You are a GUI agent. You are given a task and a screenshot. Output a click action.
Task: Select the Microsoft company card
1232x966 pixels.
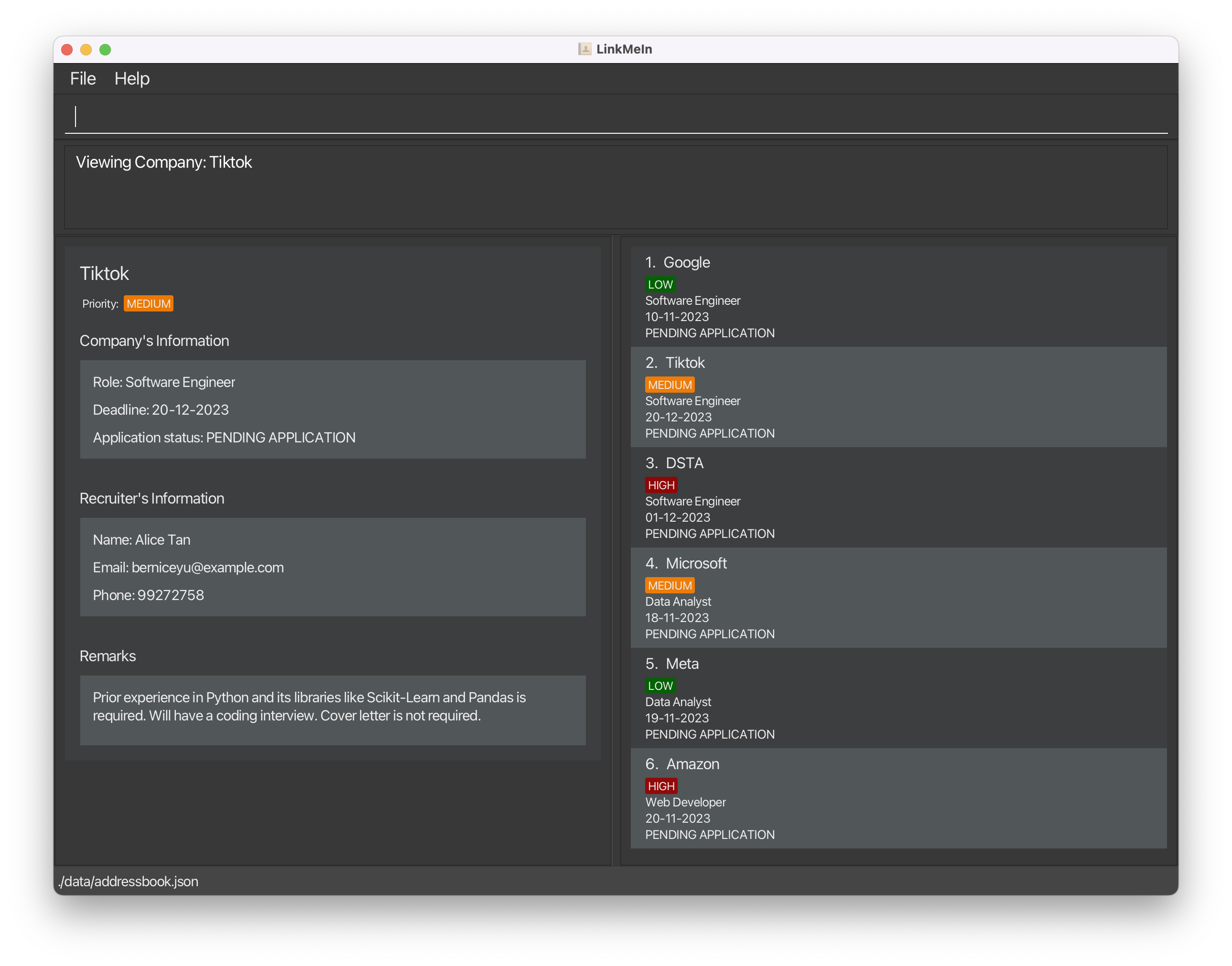898,597
